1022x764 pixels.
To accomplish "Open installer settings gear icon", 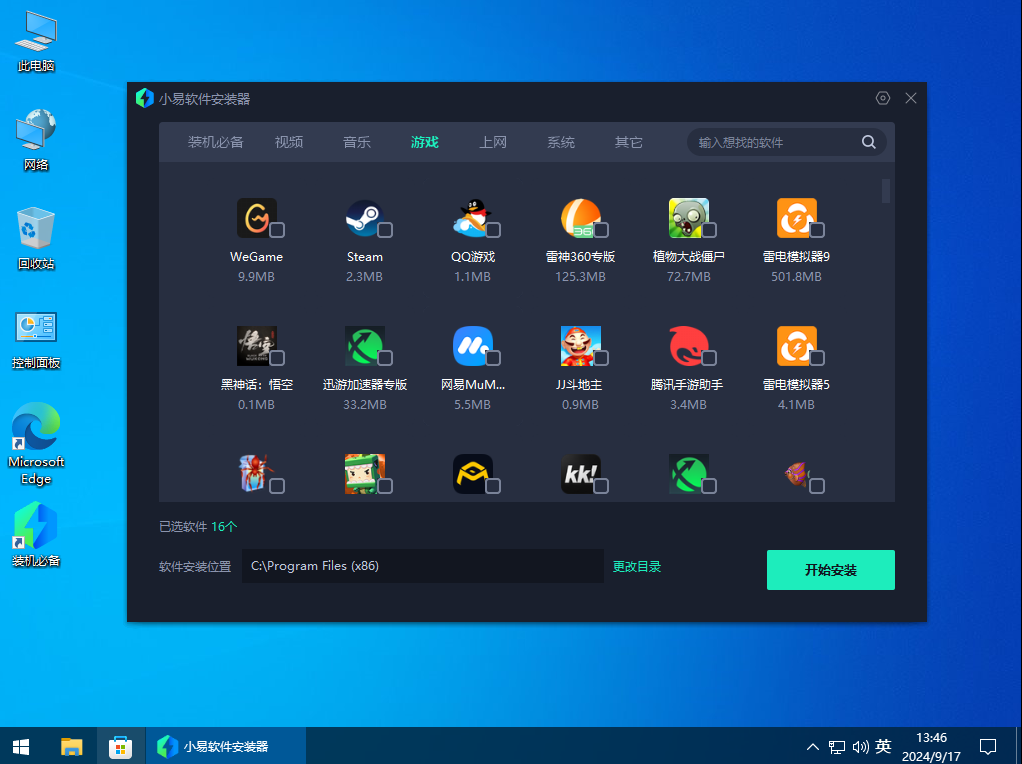I will 883,98.
